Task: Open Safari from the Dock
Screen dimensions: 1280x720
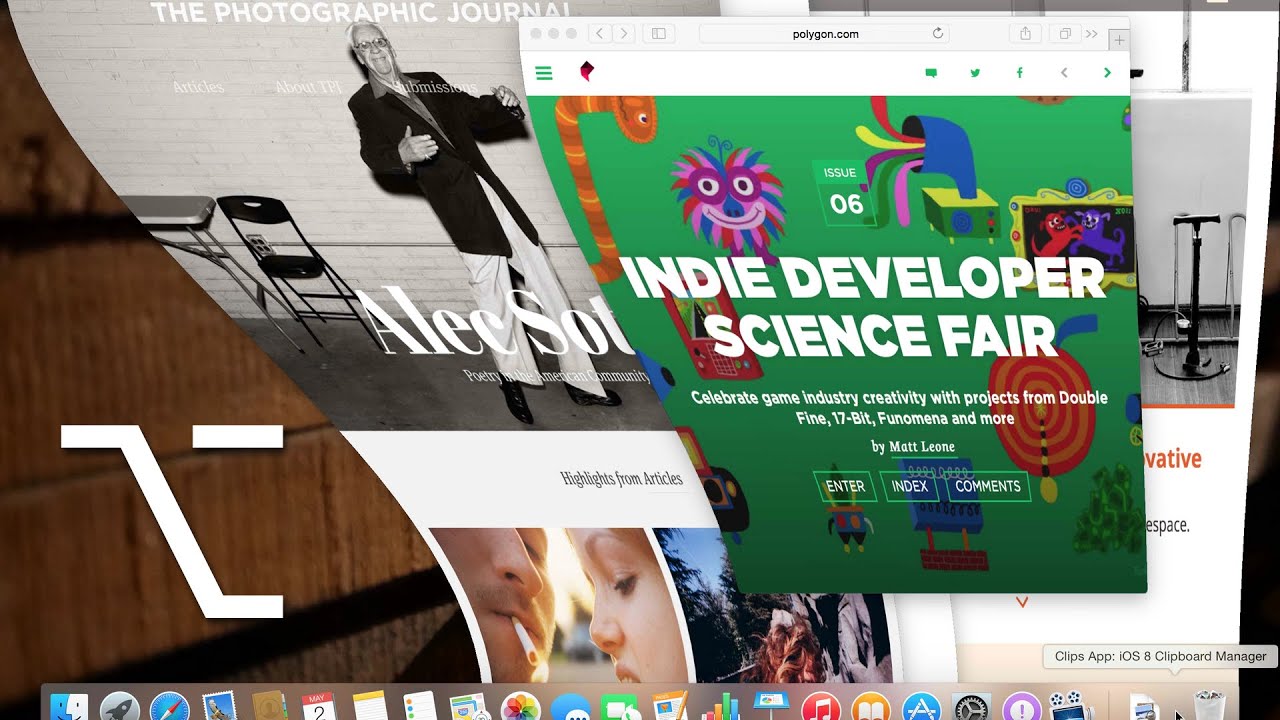Action: pos(170,707)
